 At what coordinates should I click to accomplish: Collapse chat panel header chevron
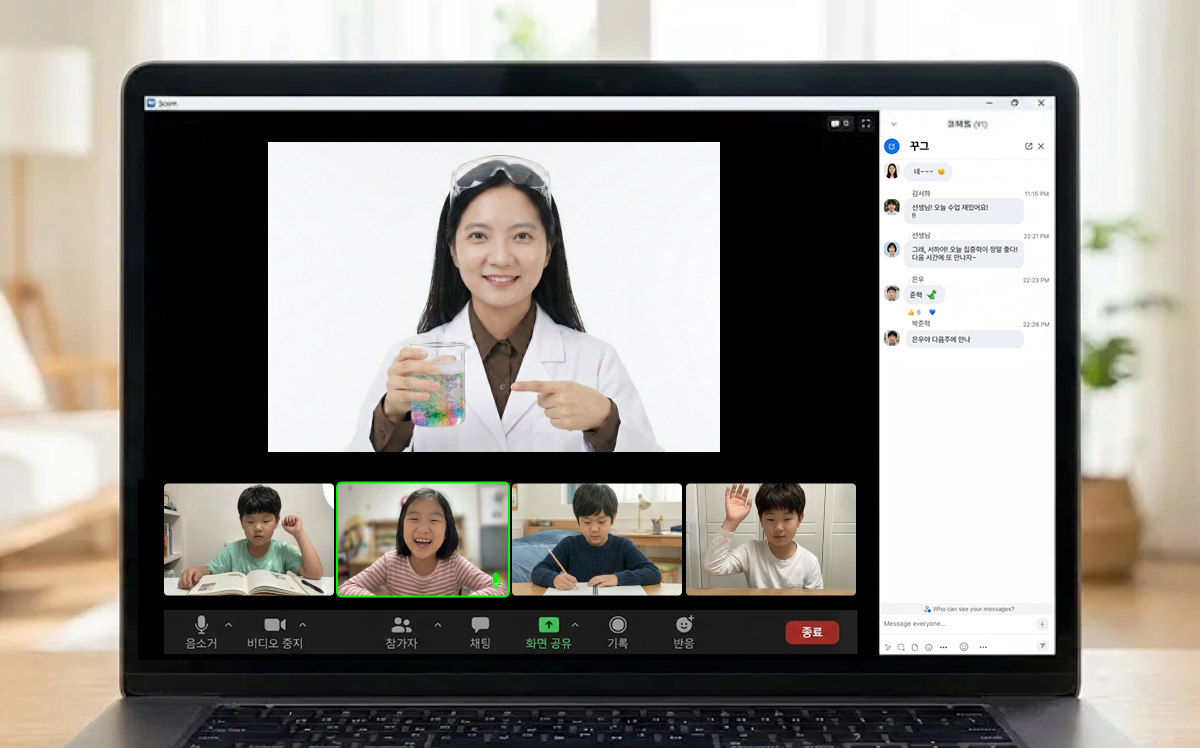[894, 124]
